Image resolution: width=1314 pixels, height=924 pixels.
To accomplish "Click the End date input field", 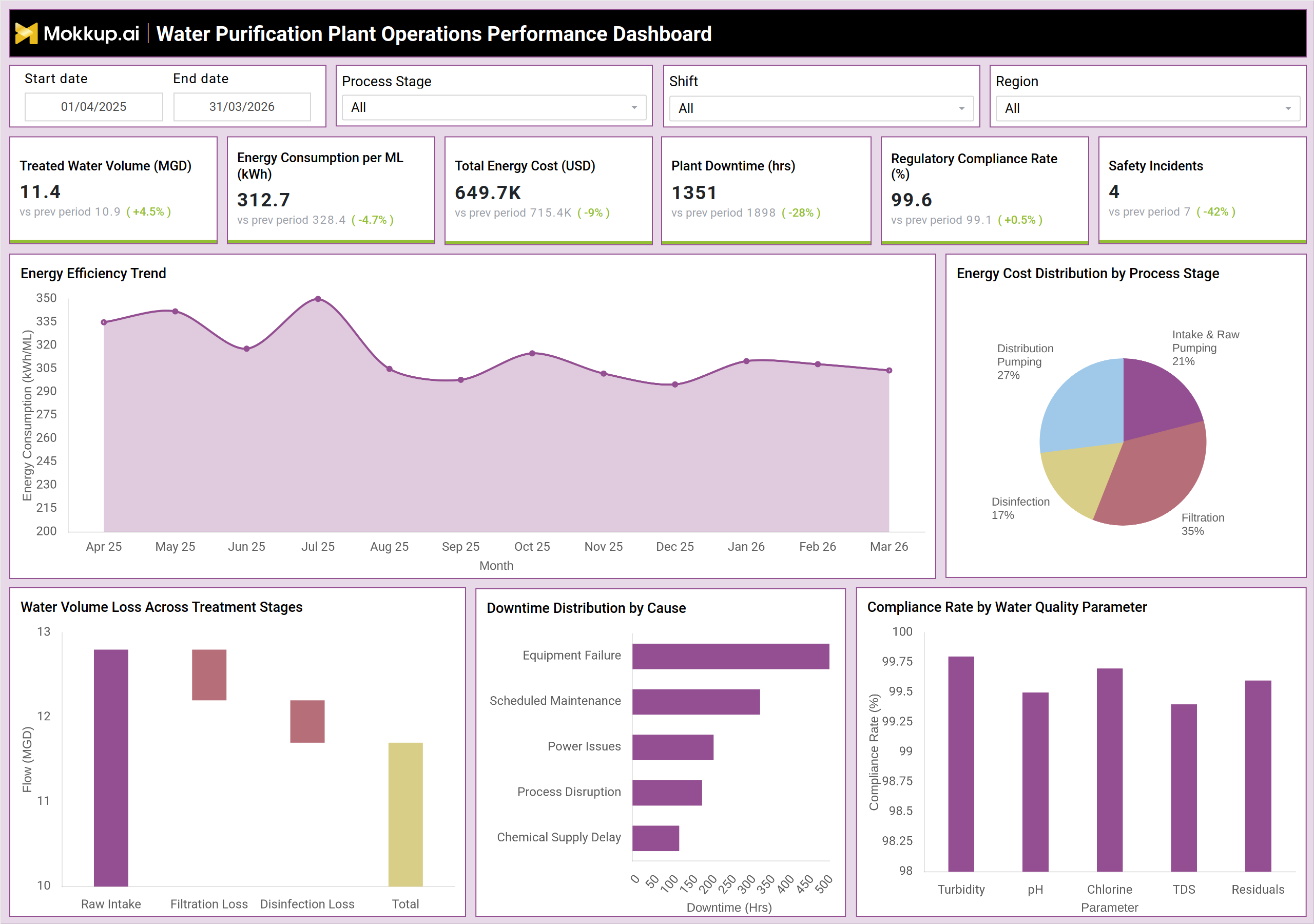I will point(242,106).
